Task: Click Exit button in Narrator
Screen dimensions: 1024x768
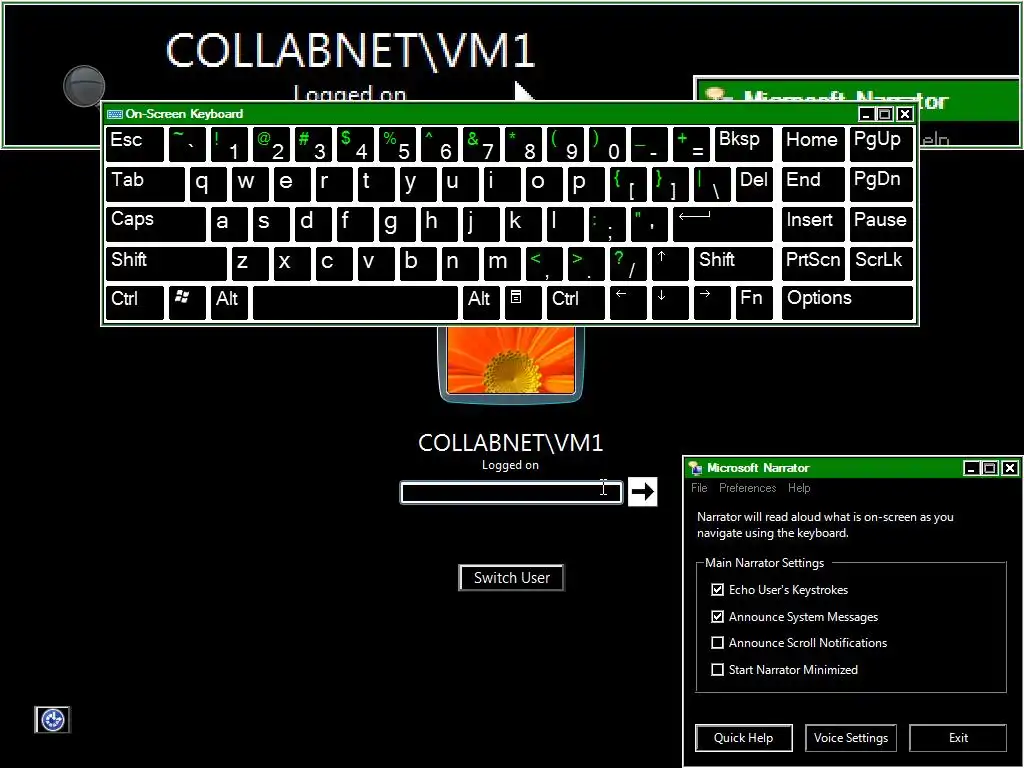Action: click(958, 738)
